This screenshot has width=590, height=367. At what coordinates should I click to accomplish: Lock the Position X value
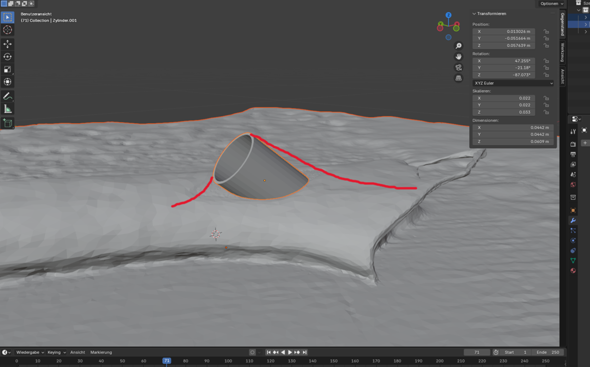point(546,32)
